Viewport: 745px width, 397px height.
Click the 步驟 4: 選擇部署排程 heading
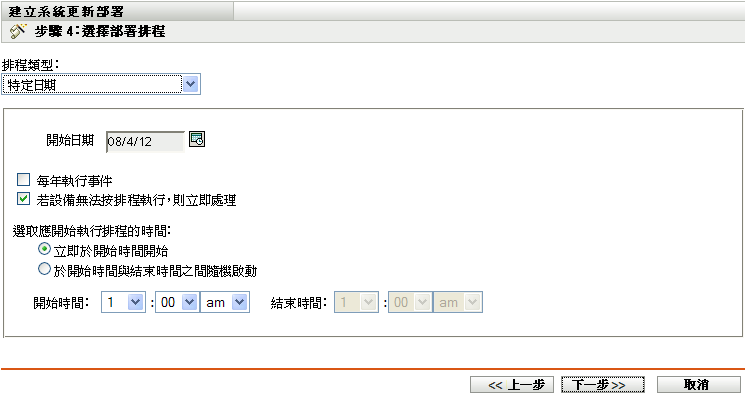(100, 31)
